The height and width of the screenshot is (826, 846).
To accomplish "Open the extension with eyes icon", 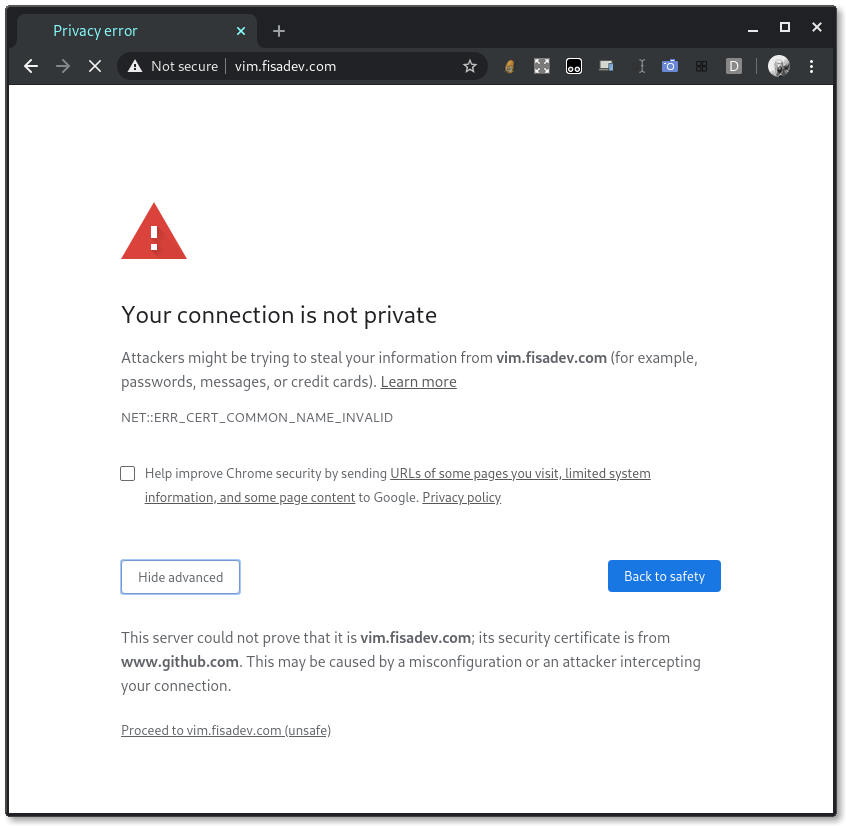I will tap(574, 66).
